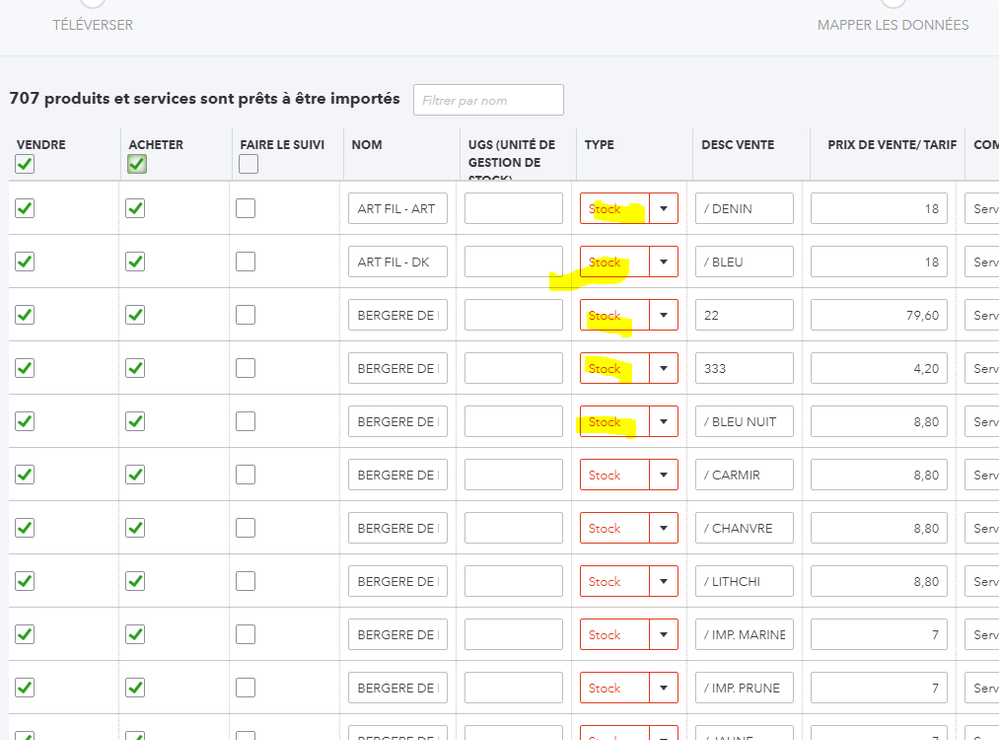Uncheck Vendre for the / CARMIR row
999x740 pixels.
point(25,475)
